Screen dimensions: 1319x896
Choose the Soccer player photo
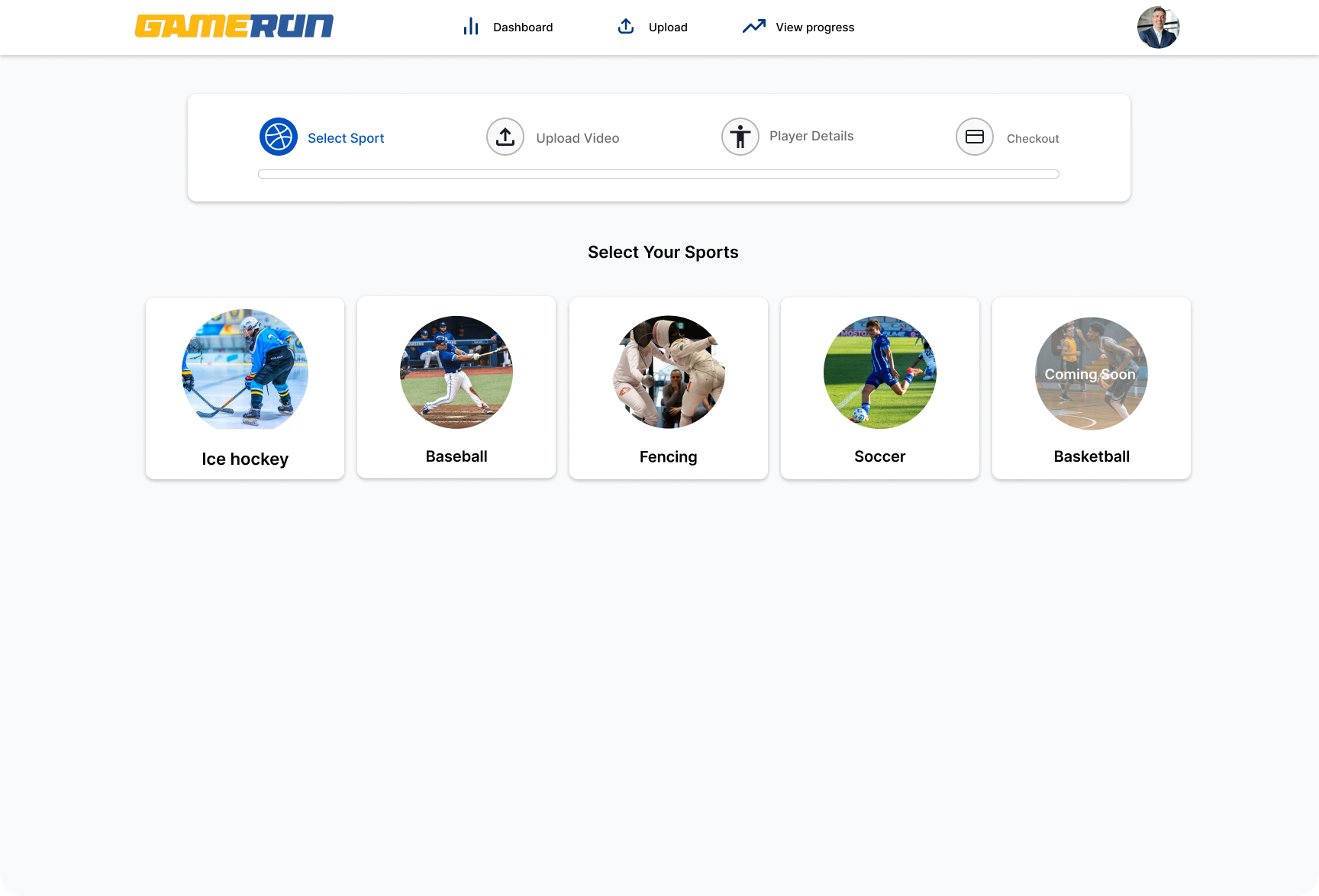880,372
